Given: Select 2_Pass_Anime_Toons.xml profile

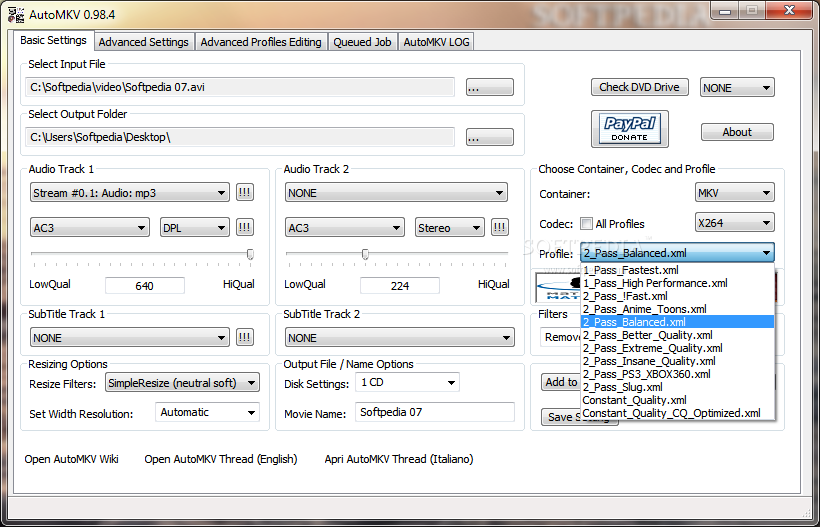Looking at the screenshot, I should 677,310.
